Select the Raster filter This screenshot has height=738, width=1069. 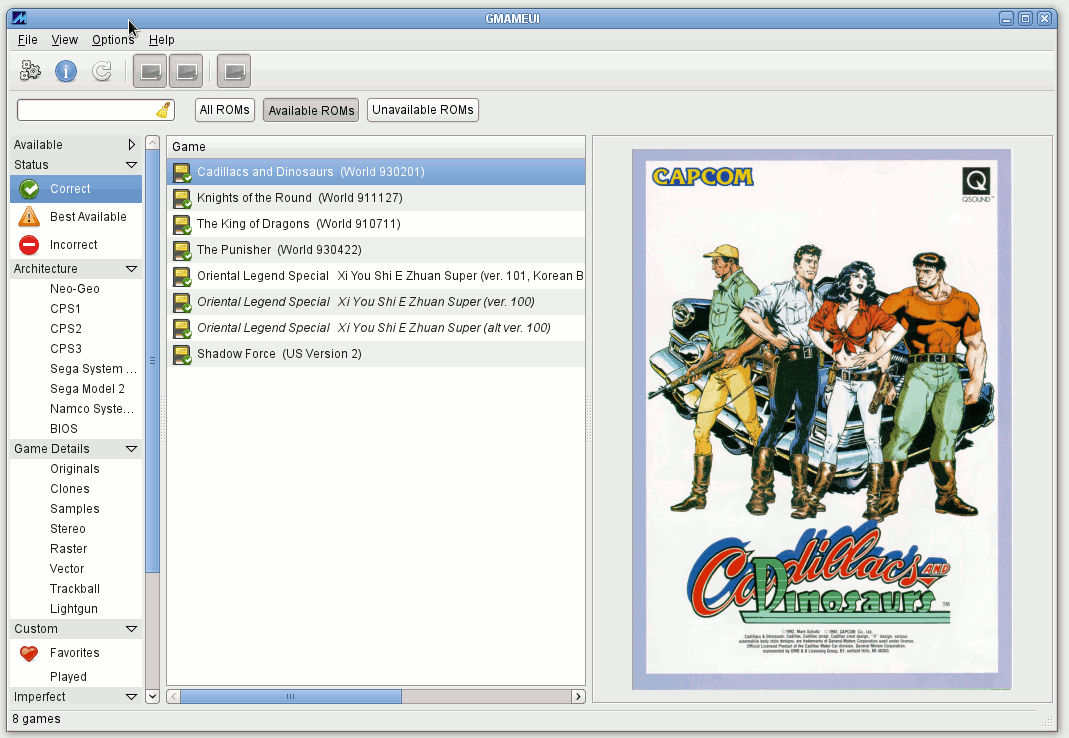[76, 549]
